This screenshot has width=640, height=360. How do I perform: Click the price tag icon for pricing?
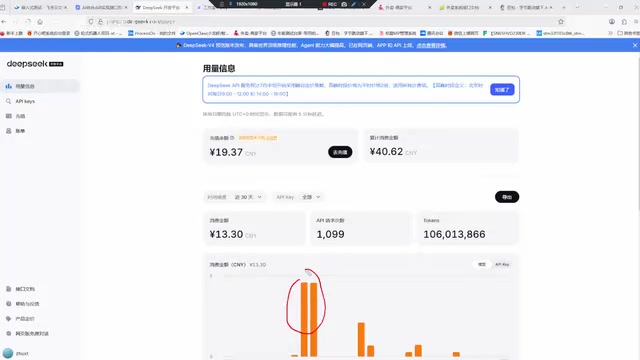point(9,319)
